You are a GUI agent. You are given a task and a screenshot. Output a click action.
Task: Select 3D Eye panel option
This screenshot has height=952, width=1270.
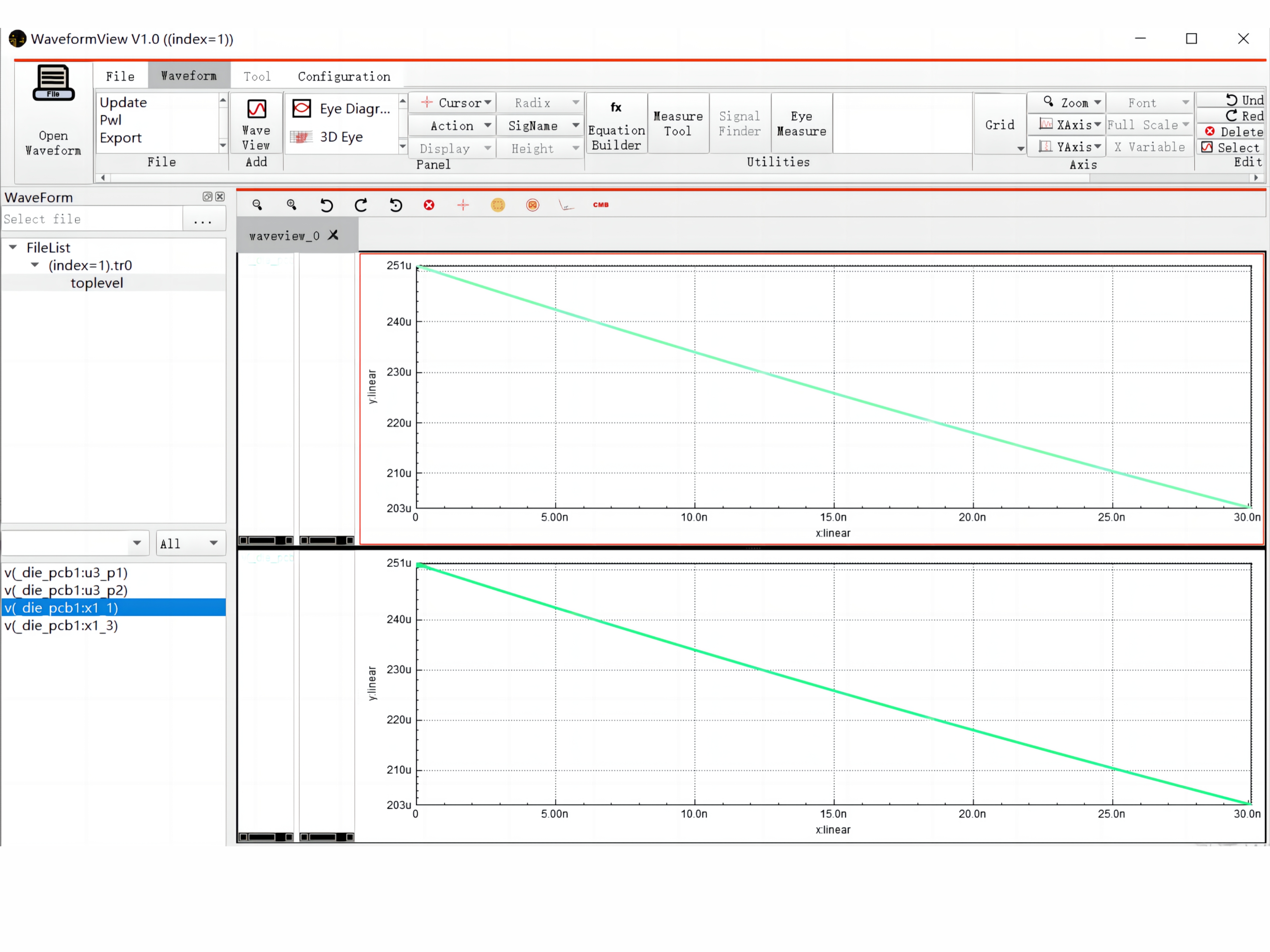340,136
